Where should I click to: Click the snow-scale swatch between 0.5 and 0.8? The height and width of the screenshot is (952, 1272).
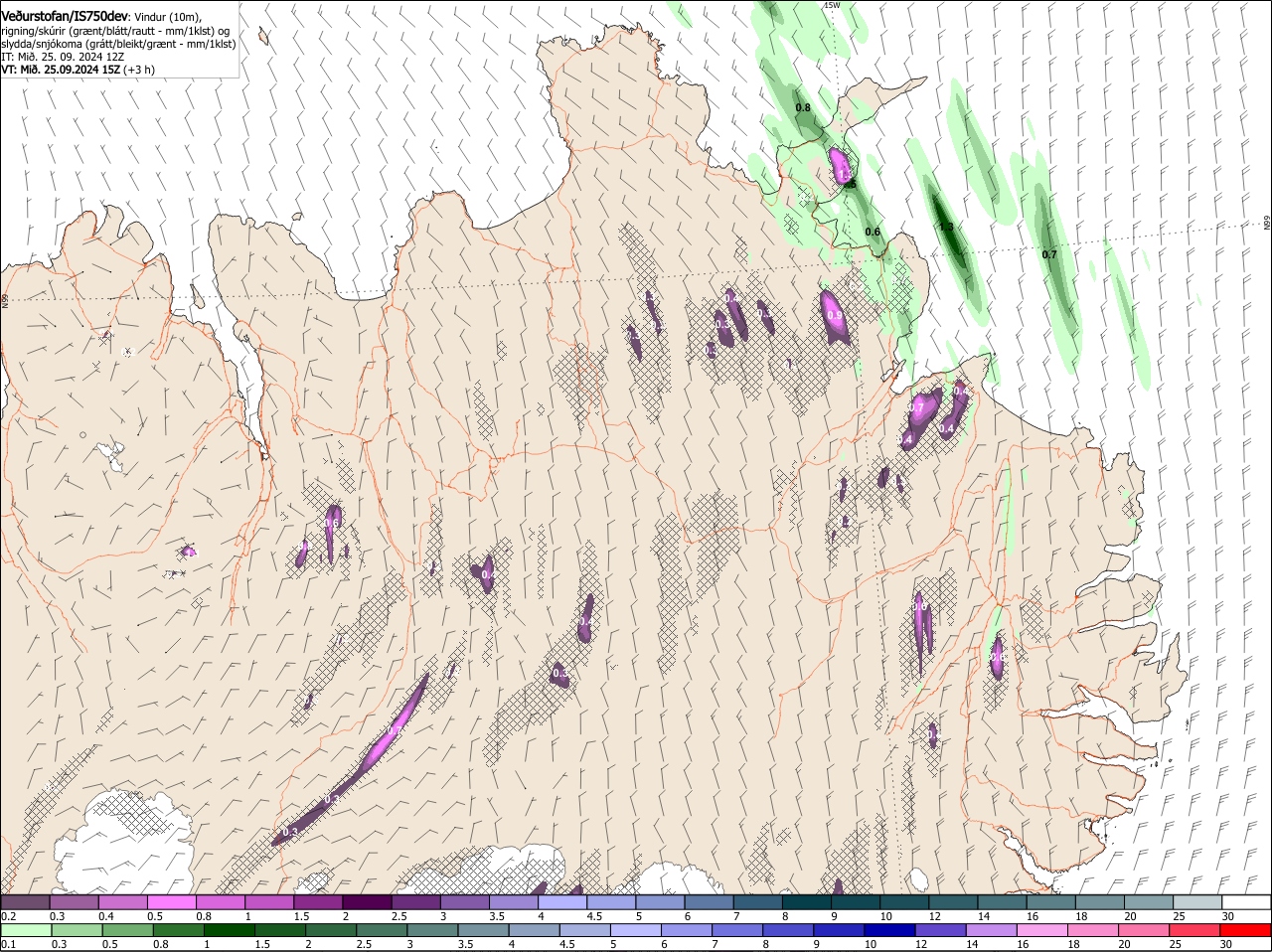click(x=171, y=902)
